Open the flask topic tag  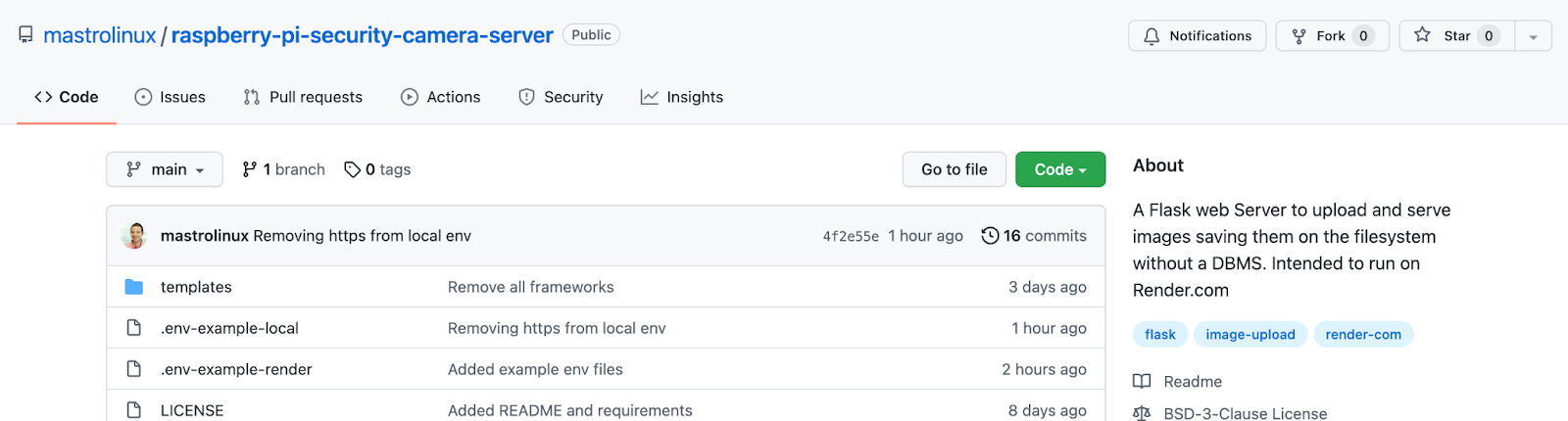point(1160,334)
